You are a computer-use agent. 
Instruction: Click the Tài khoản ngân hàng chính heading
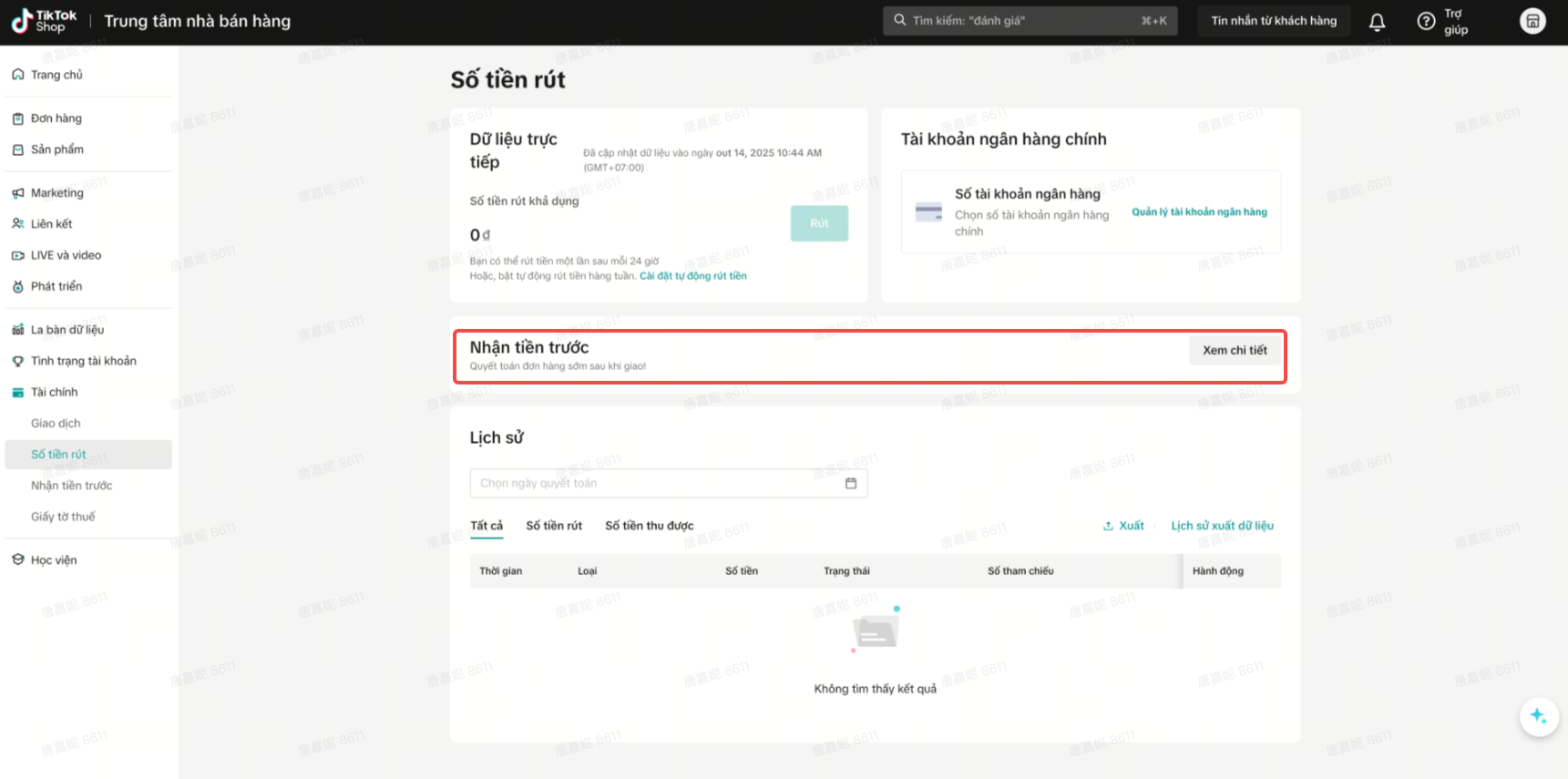click(1004, 139)
